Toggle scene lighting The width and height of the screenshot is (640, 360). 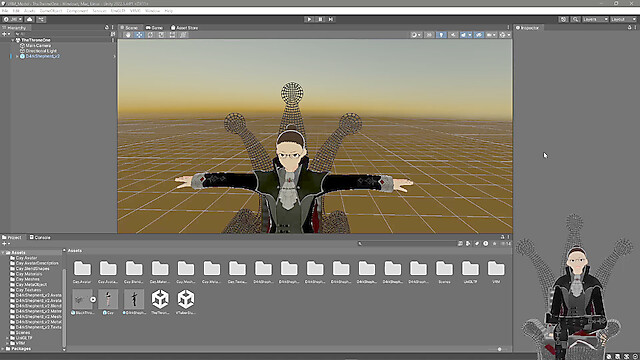pos(441,35)
